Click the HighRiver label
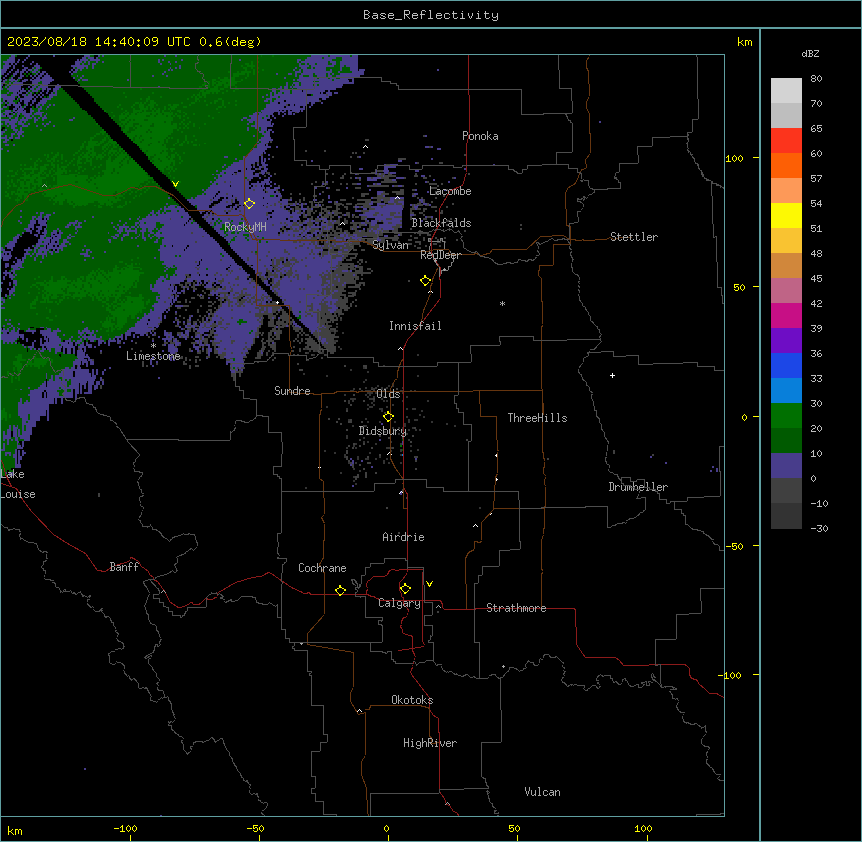Image resolution: width=862 pixels, height=842 pixels. (430, 743)
